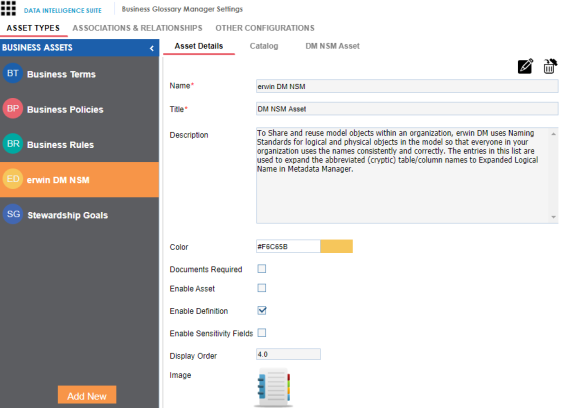Open the Catalog tab
The height and width of the screenshot is (408, 561).
click(x=264, y=46)
